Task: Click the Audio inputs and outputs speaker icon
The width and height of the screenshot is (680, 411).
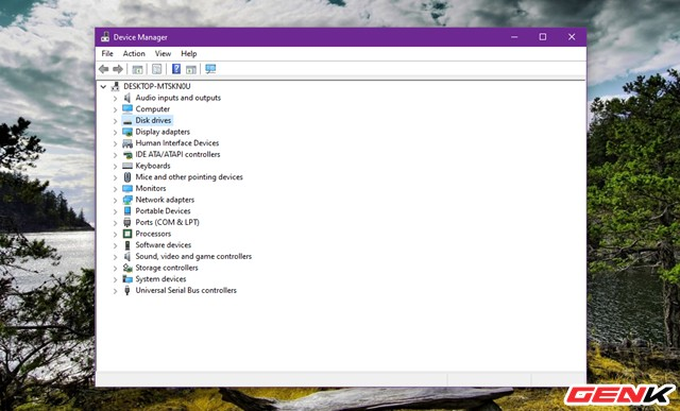Action: pos(127,98)
